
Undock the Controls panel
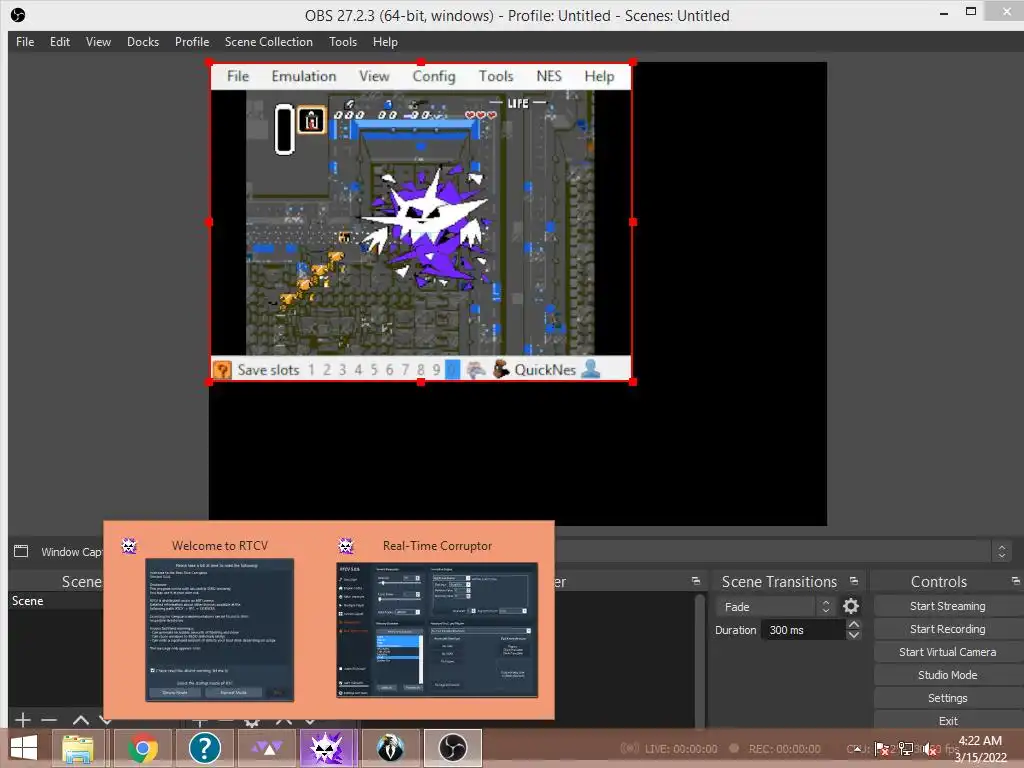1015,581
